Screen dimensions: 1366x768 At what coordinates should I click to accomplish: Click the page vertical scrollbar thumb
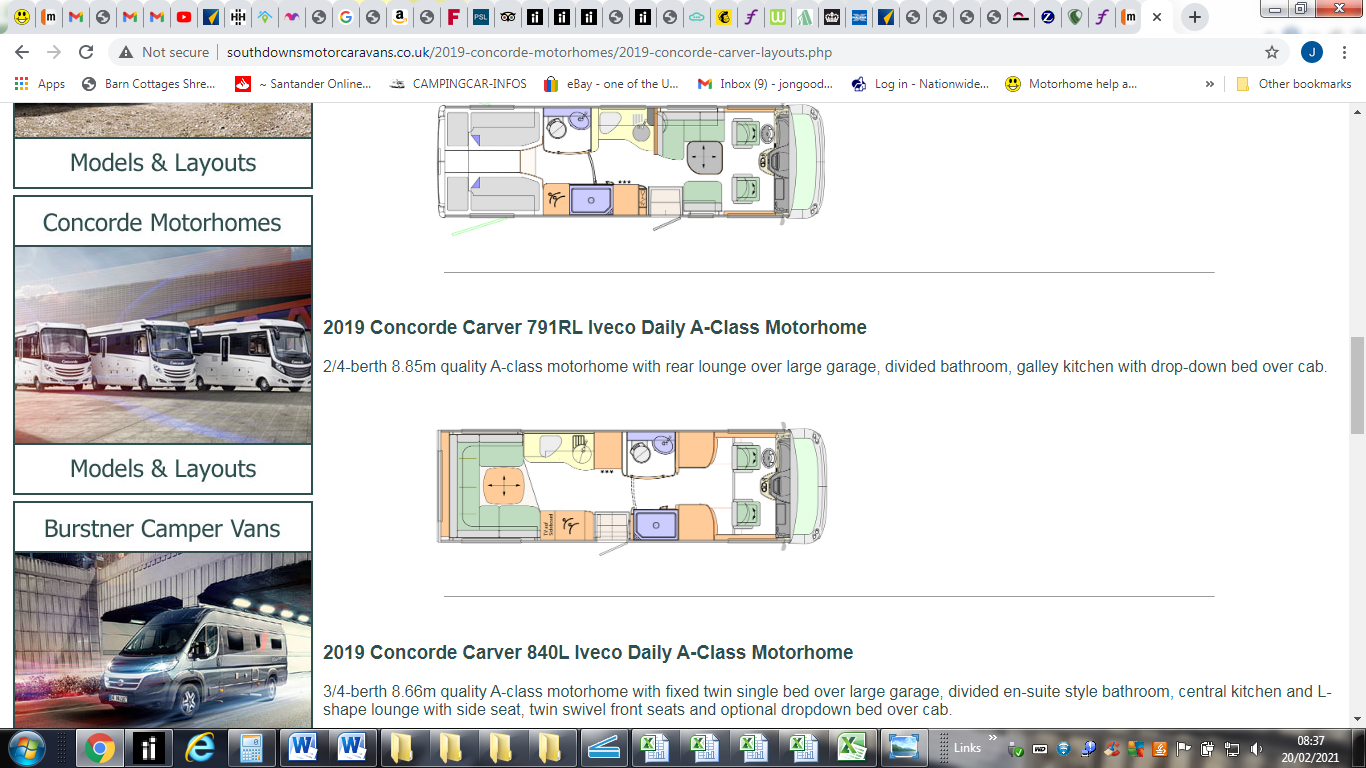[1357, 385]
